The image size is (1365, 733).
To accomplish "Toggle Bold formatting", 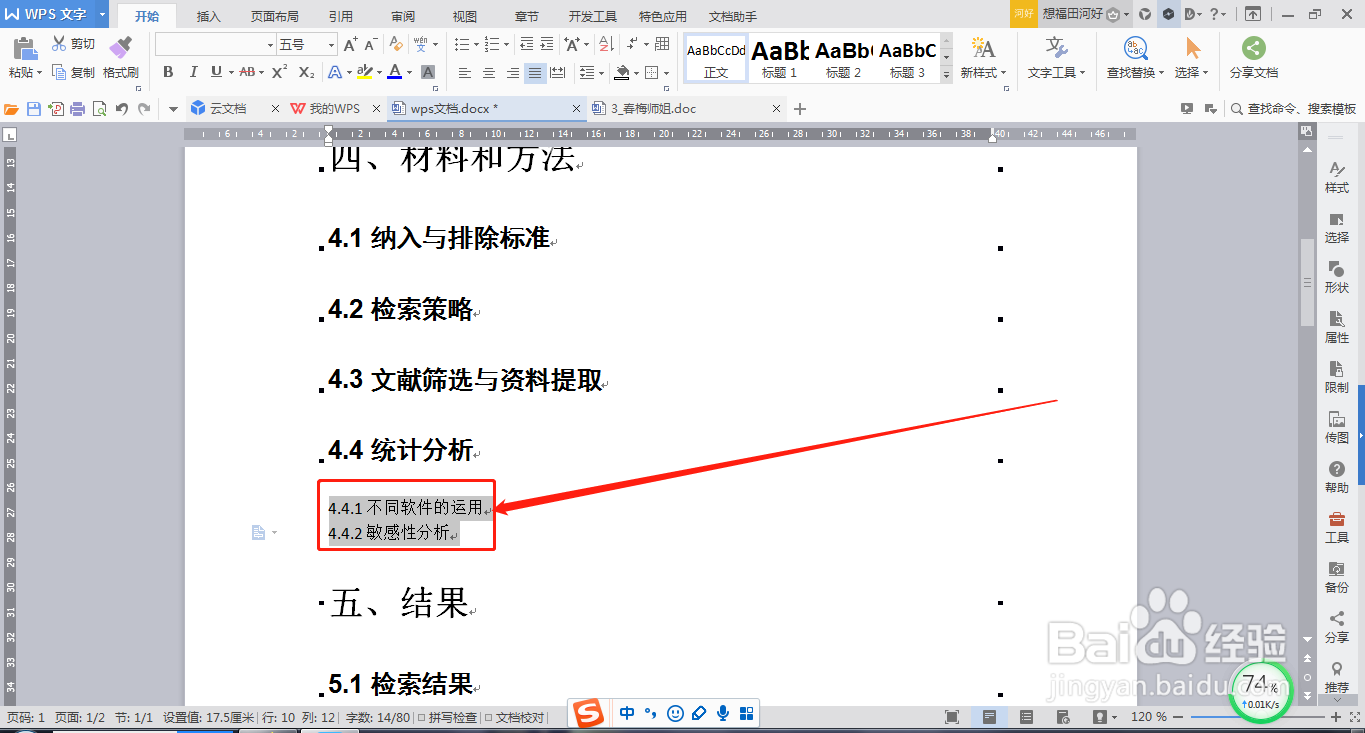I will pyautogui.click(x=168, y=72).
